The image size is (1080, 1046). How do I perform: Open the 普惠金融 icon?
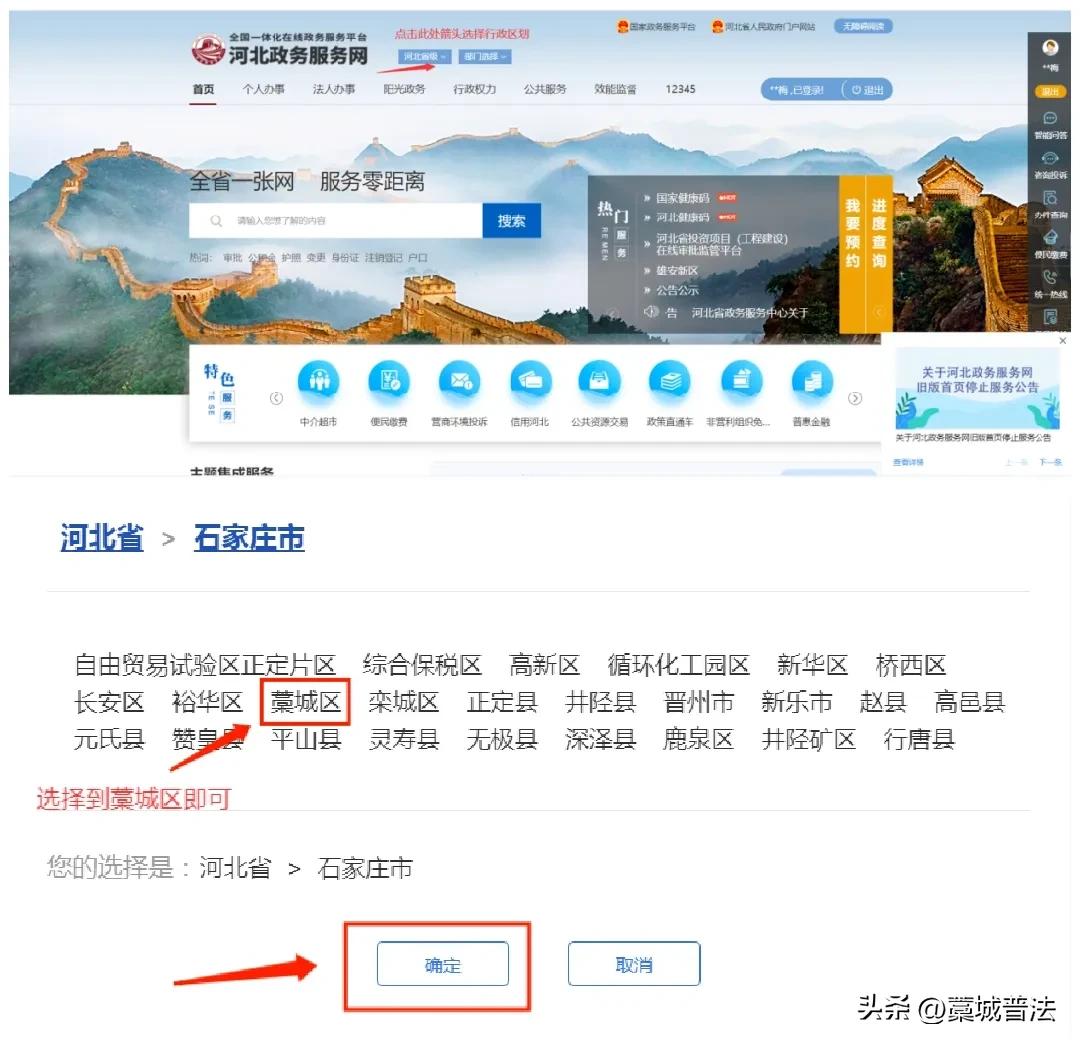[x=812, y=381]
